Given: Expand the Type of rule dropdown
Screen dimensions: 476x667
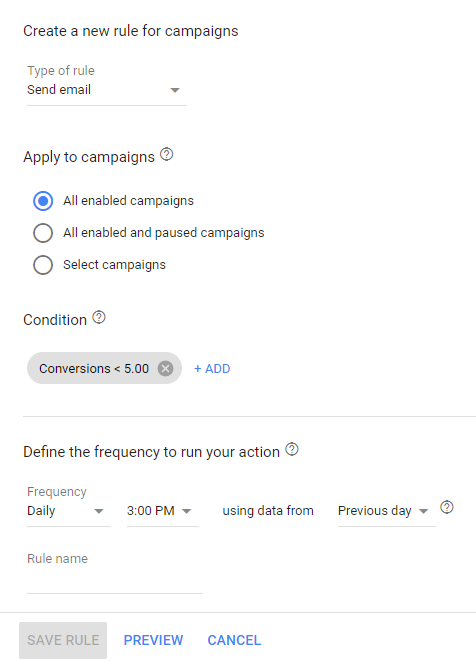Looking at the screenshot, I should click(x=107, y=90).
